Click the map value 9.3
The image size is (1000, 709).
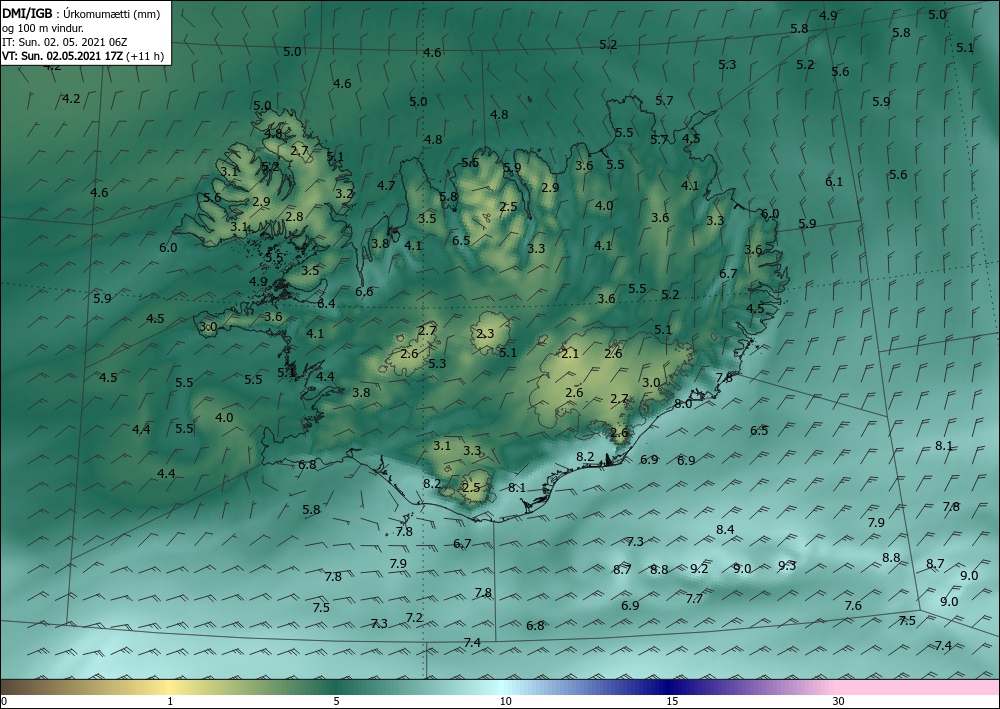[787, 566]
